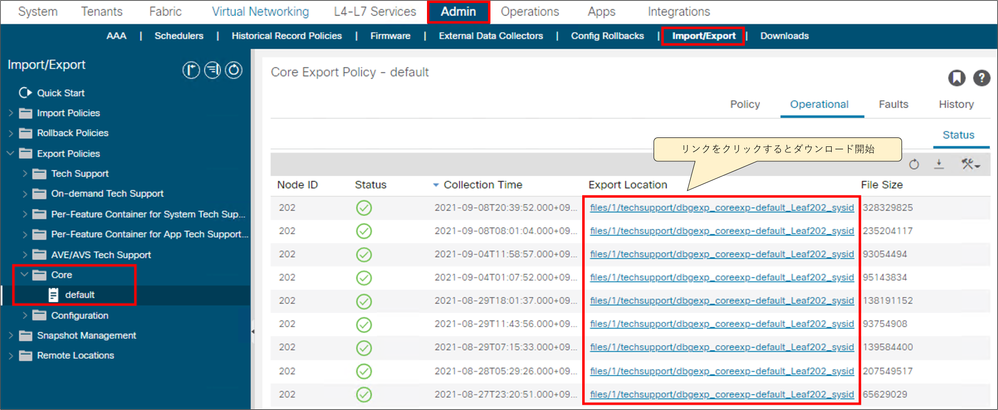Go to the AAA submenu
Screen dimensions: 998x410
(116, 36)
